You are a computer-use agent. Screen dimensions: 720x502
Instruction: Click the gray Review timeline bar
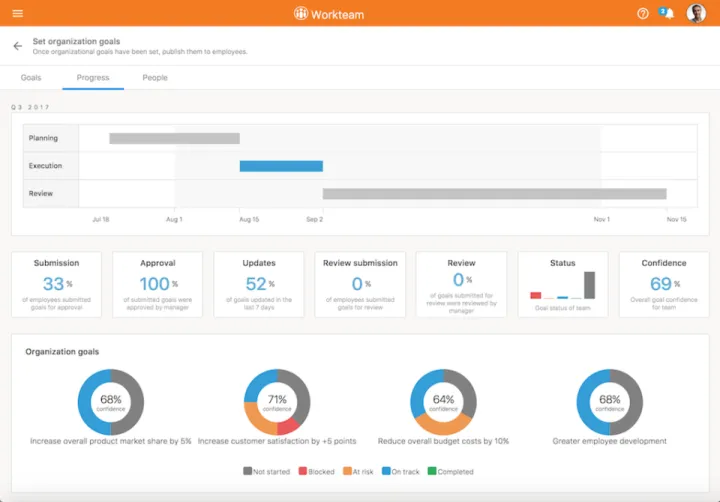click(x=494, y=194)
